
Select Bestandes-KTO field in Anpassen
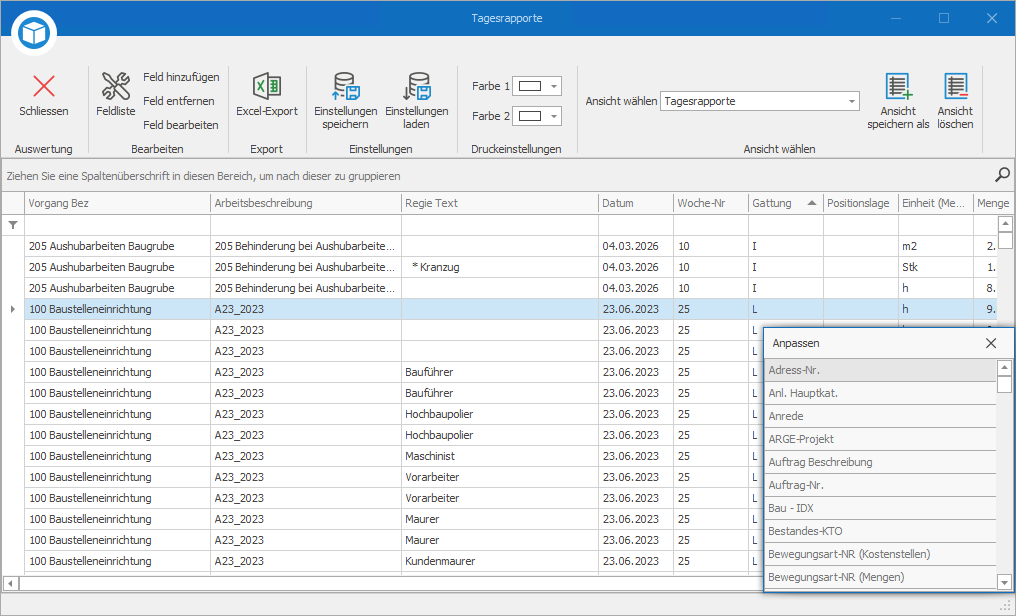(x=880, y=531)
